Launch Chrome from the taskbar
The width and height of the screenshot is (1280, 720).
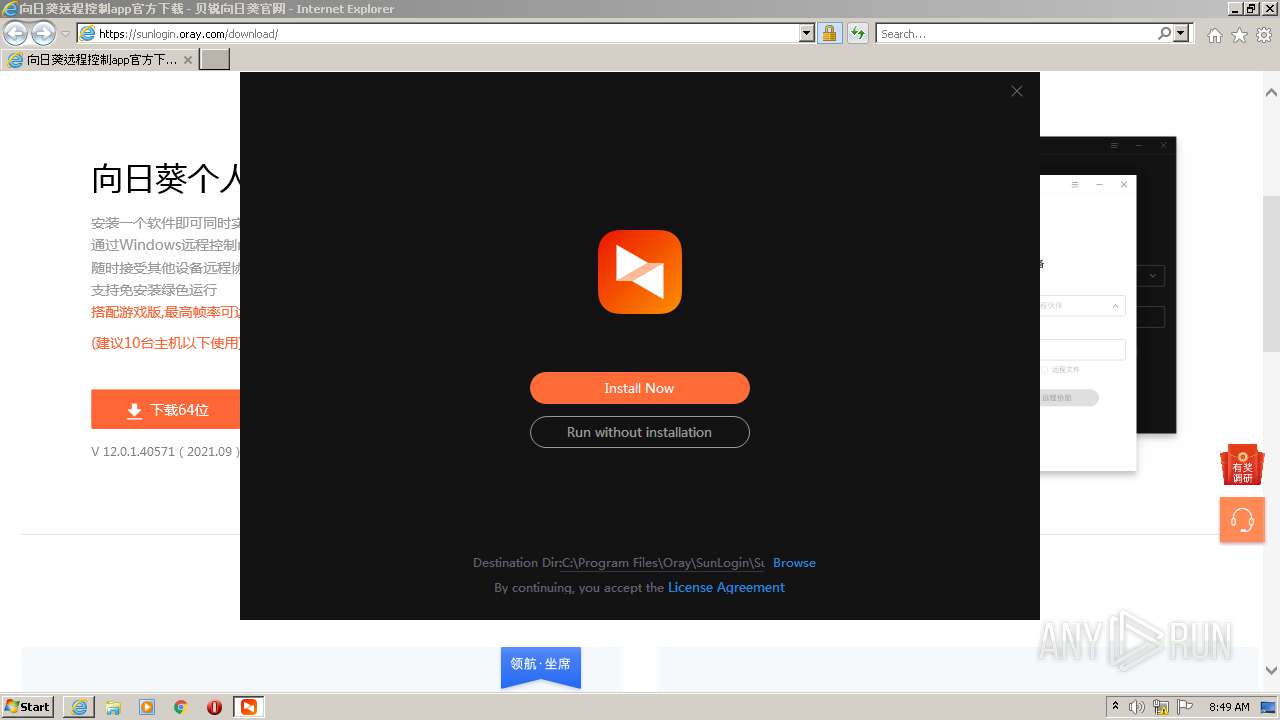(181, 707)
